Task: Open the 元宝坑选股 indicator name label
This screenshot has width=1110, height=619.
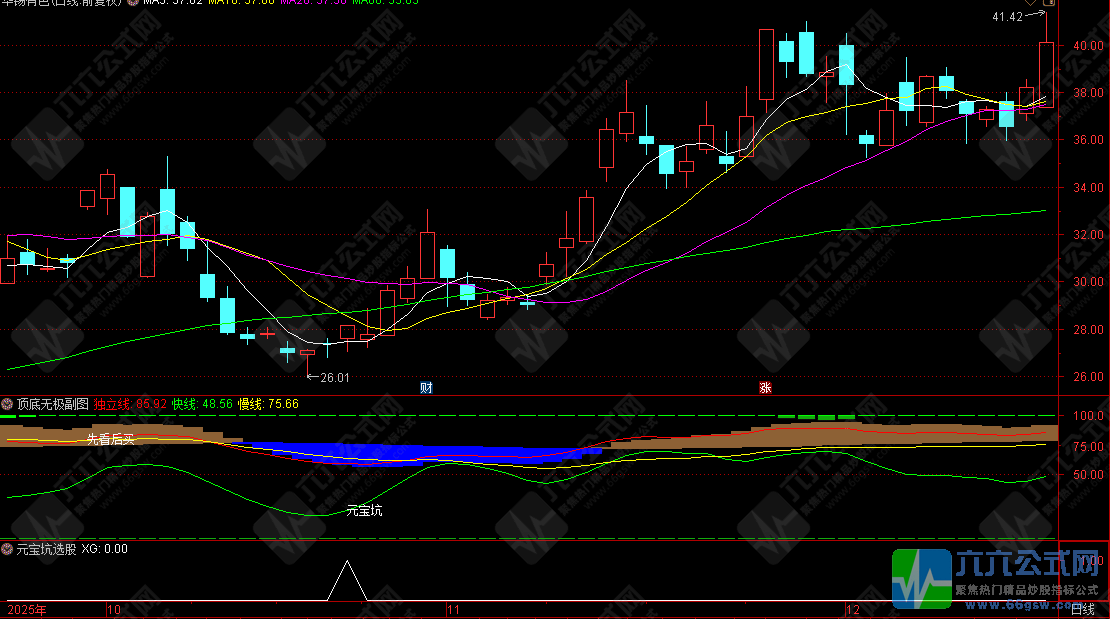Action: click(46, 549)
